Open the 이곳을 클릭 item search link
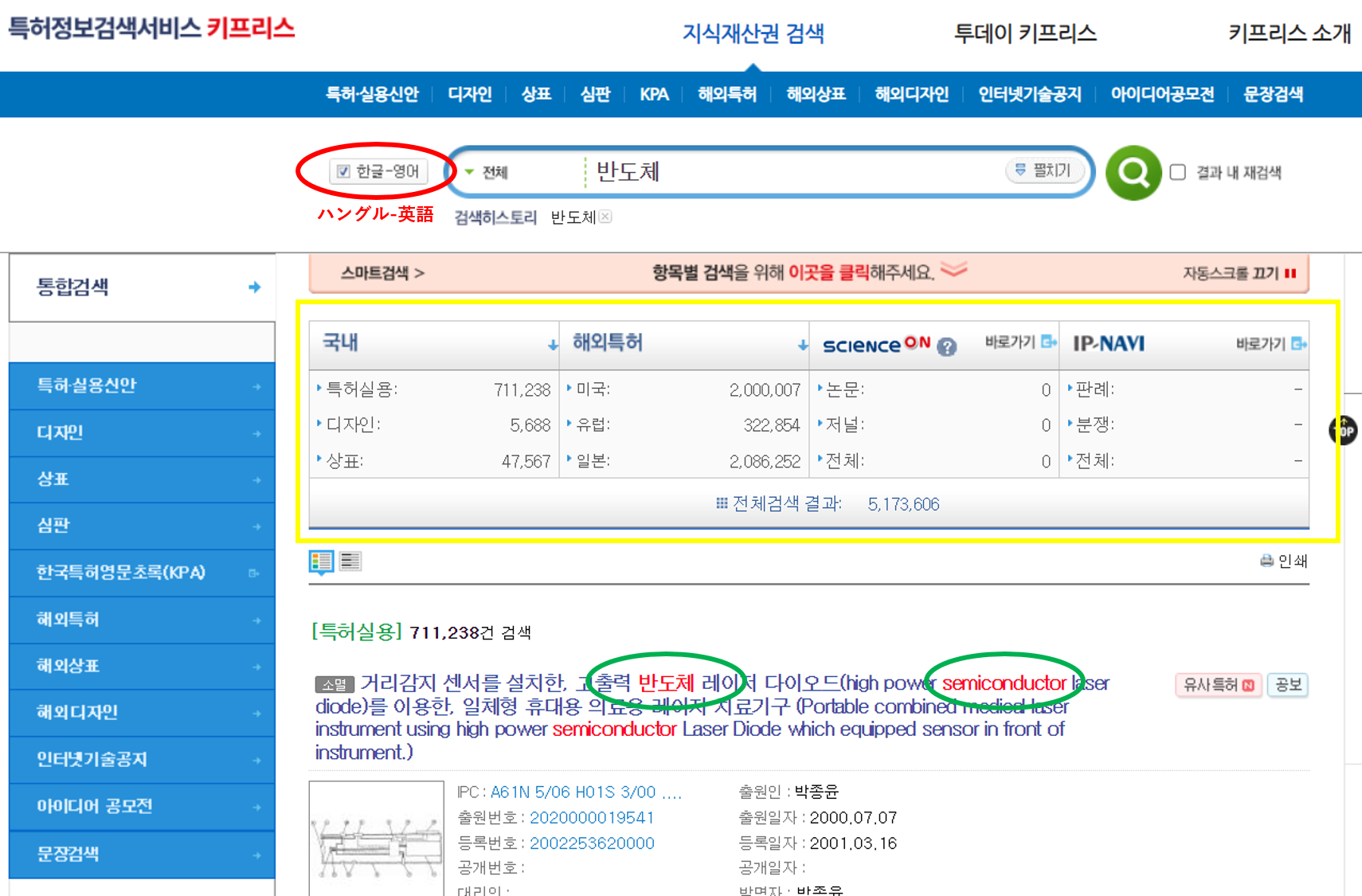This screenshot has width=1362, height=896. [x=829, y=273]
